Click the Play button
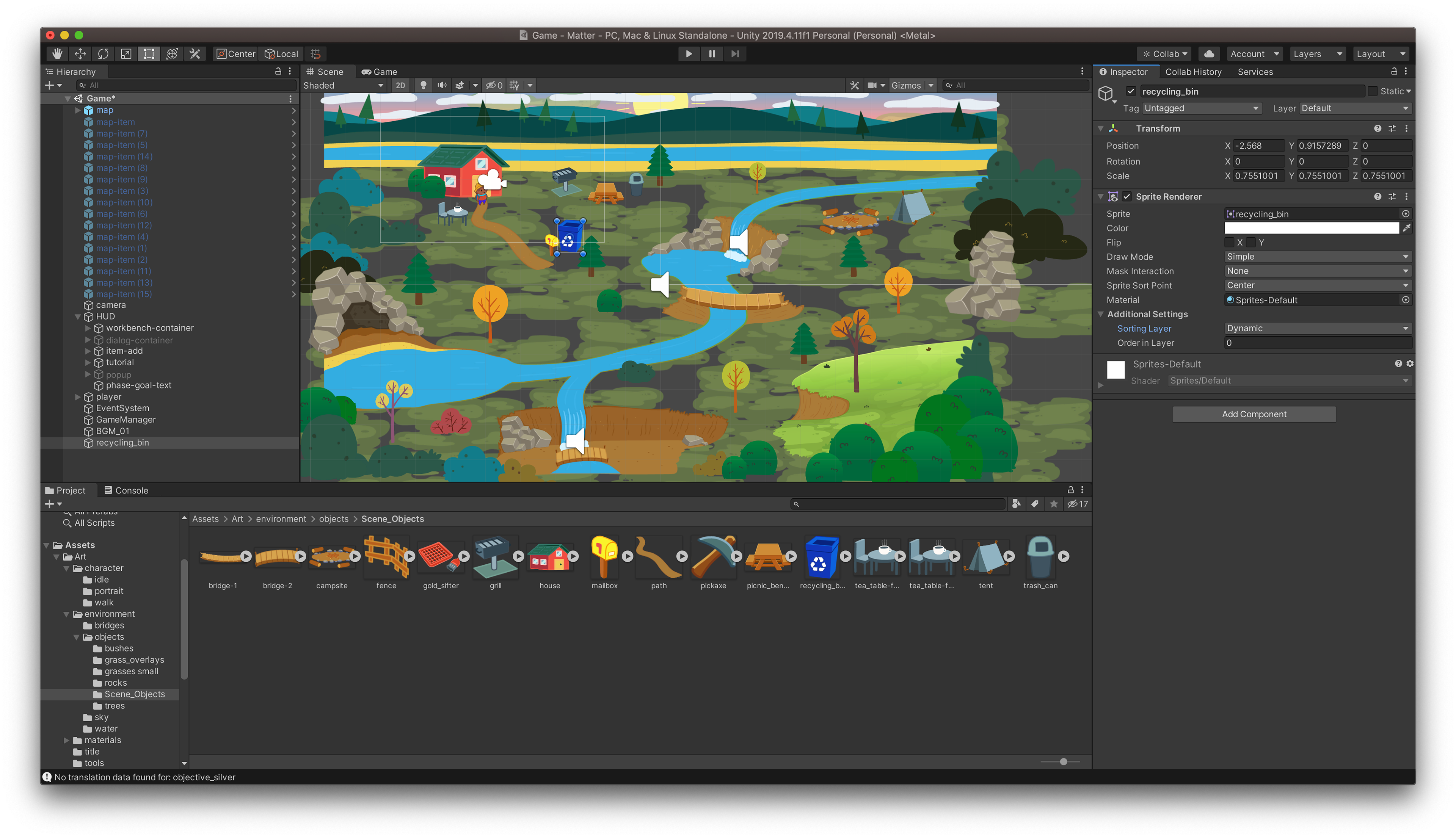The image size is (1456, 838). (689, 53)
